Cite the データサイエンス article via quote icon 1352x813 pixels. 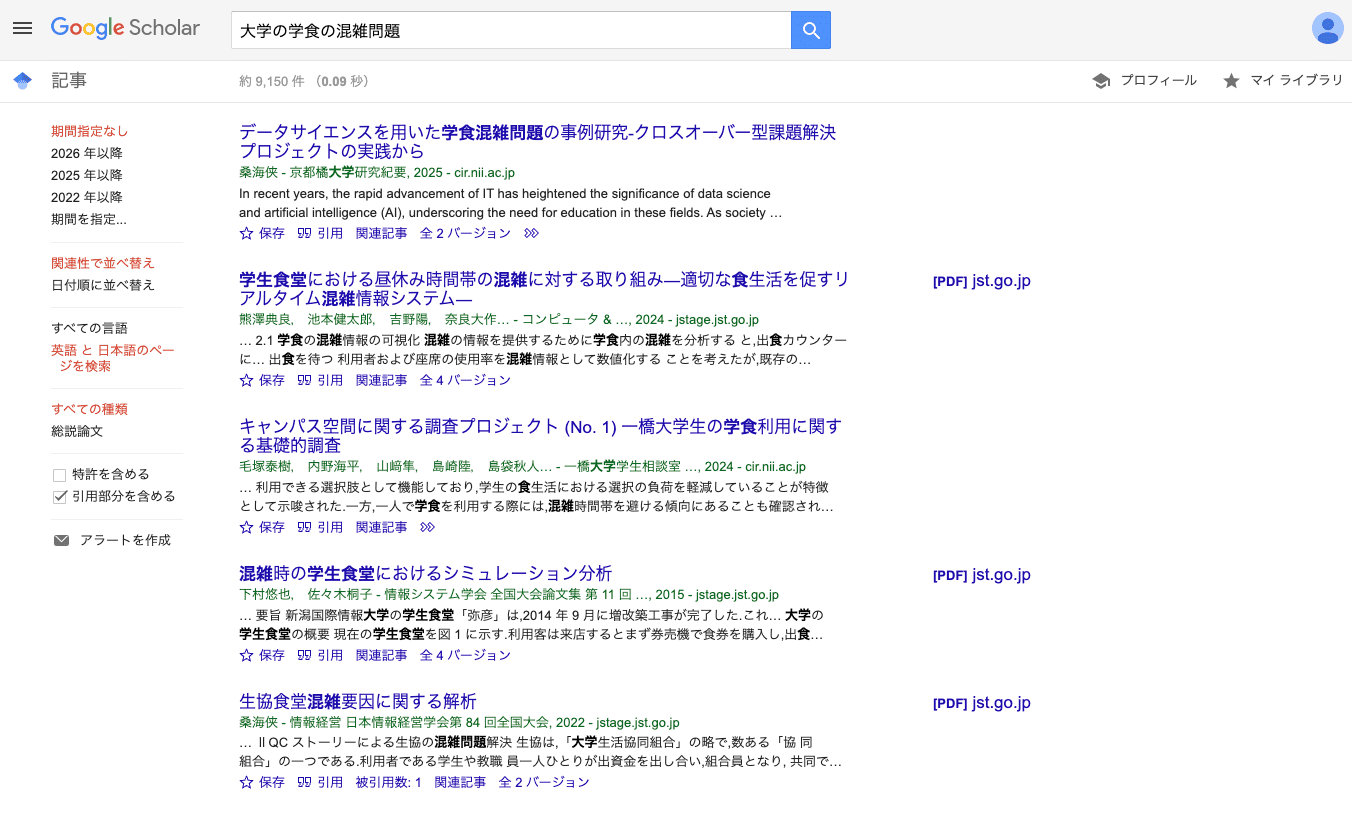click(x=304, y=233)
